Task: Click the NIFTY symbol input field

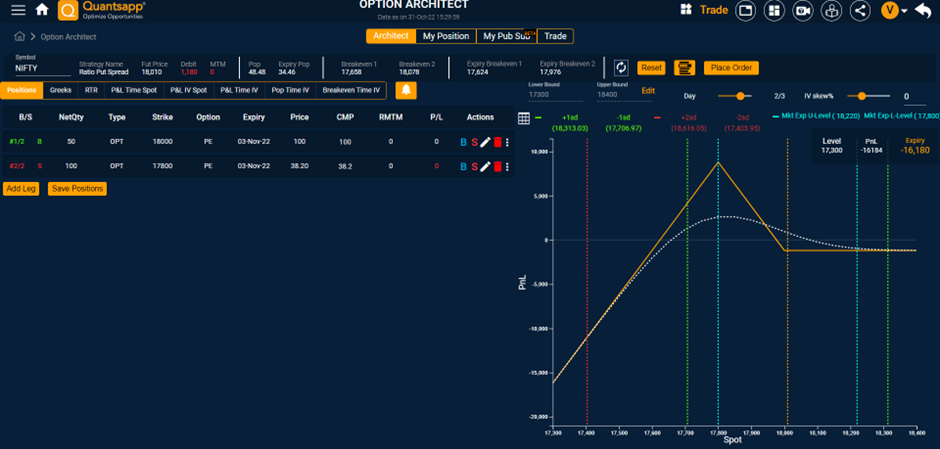Action: (x=43, y=68)
